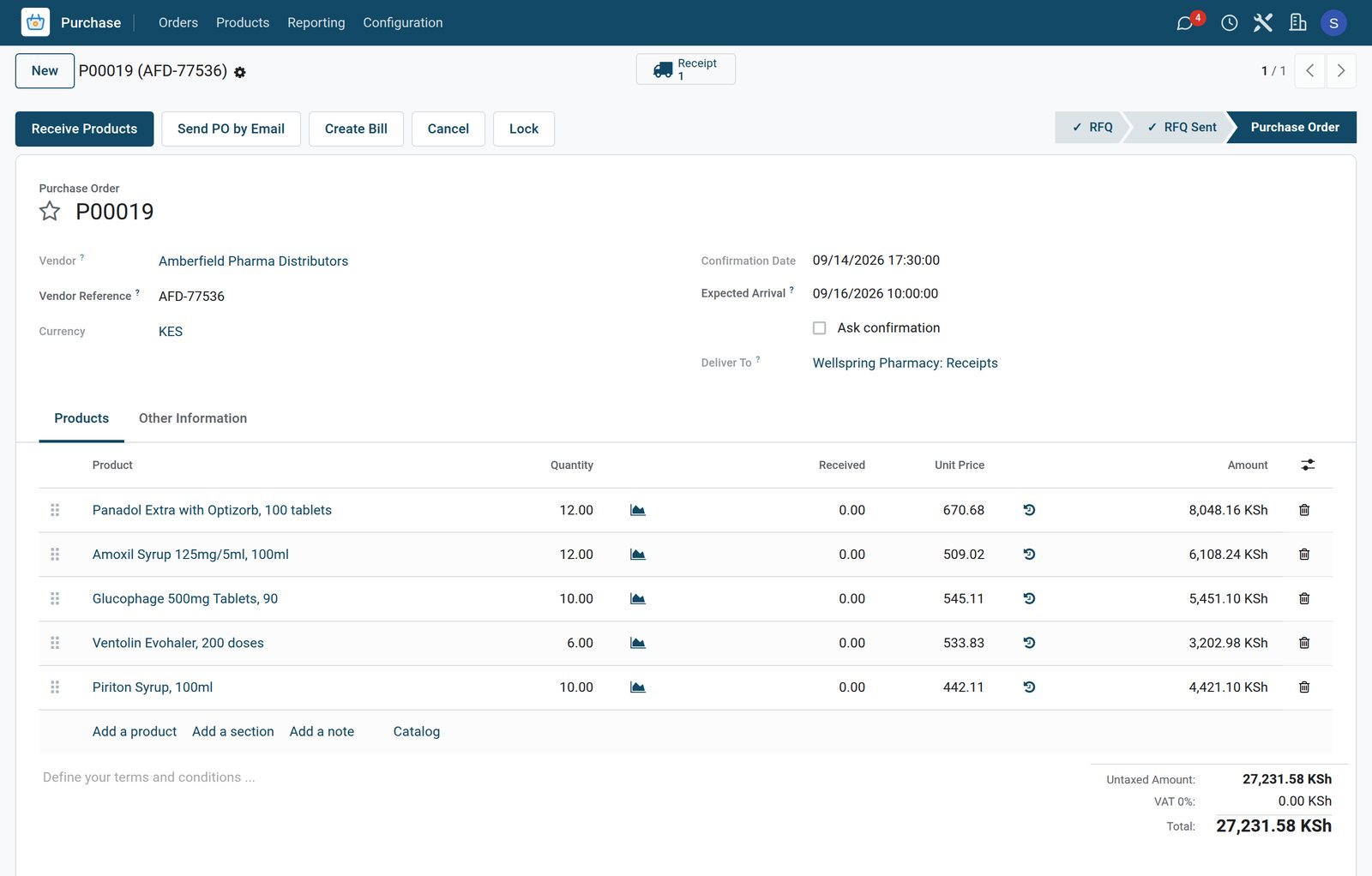Click Add a section link
Screen dimensions: 1372x876
click(233, 732)
